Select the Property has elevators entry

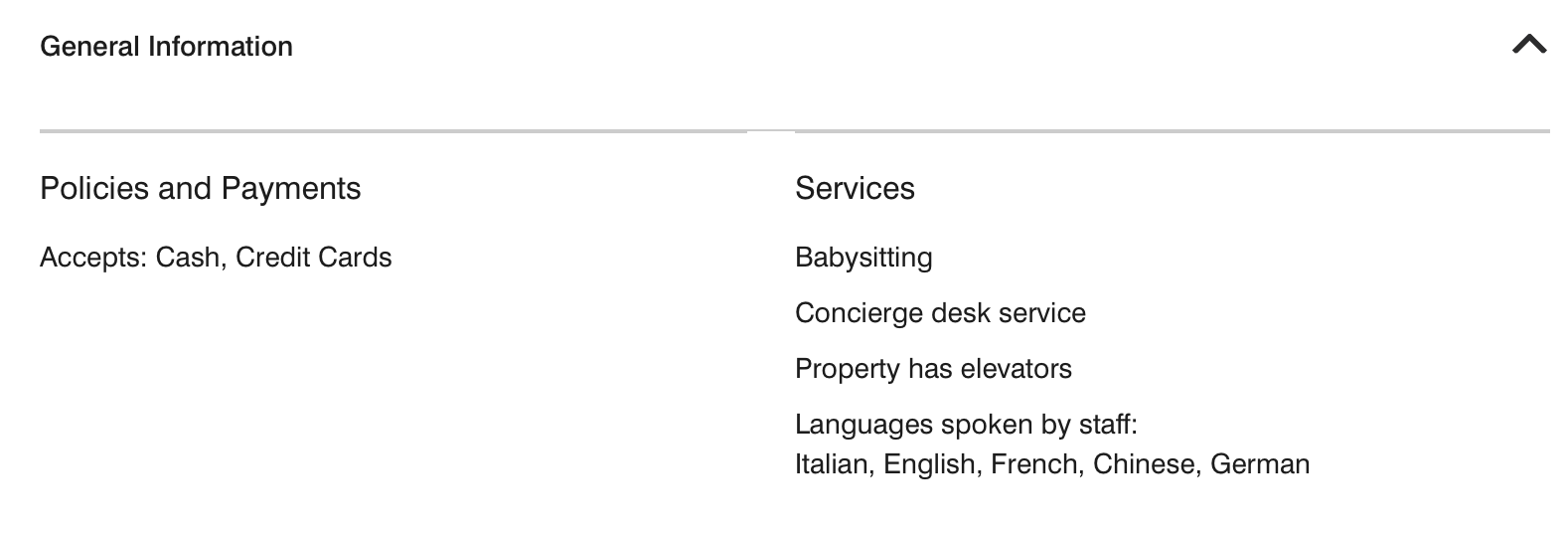933,369
